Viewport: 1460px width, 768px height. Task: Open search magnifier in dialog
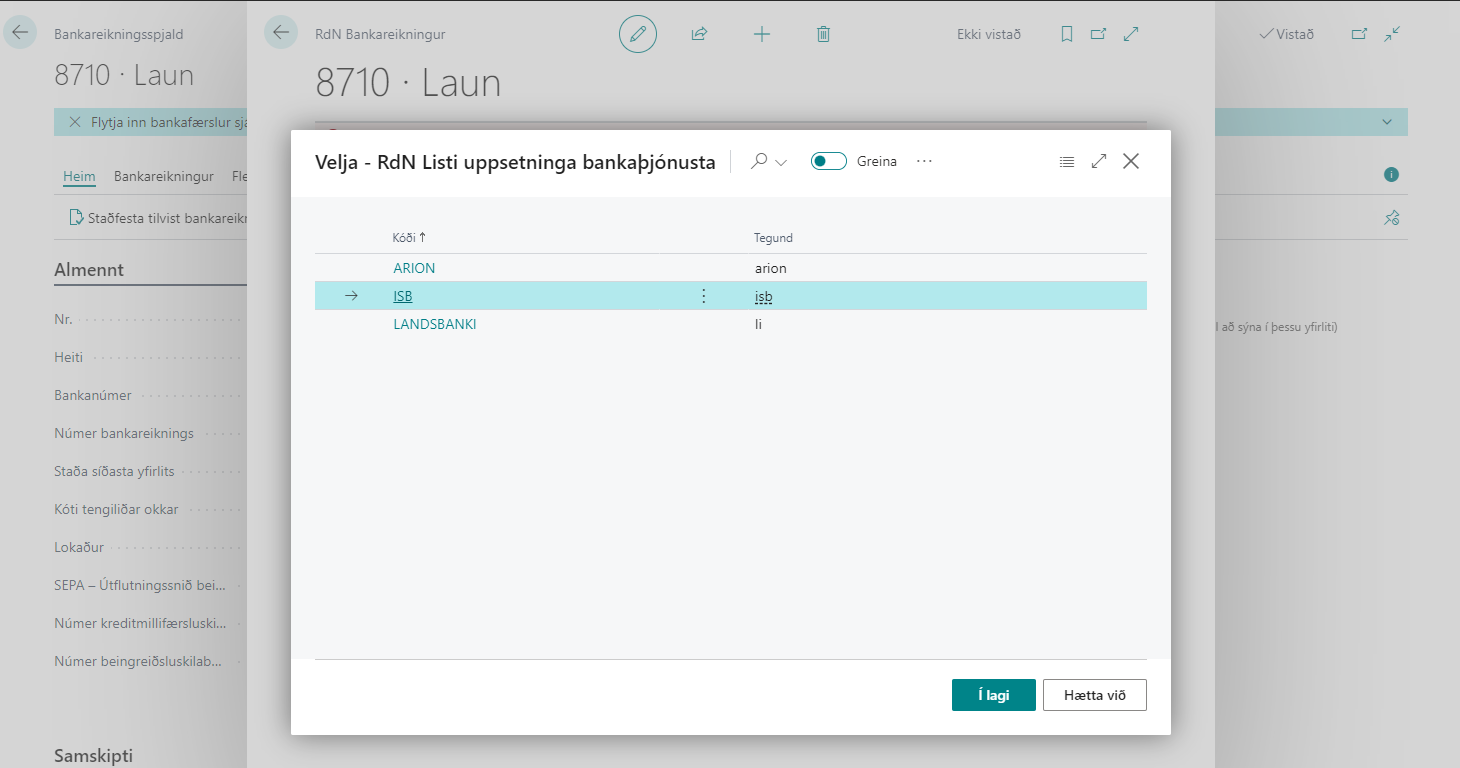(760, 161)
